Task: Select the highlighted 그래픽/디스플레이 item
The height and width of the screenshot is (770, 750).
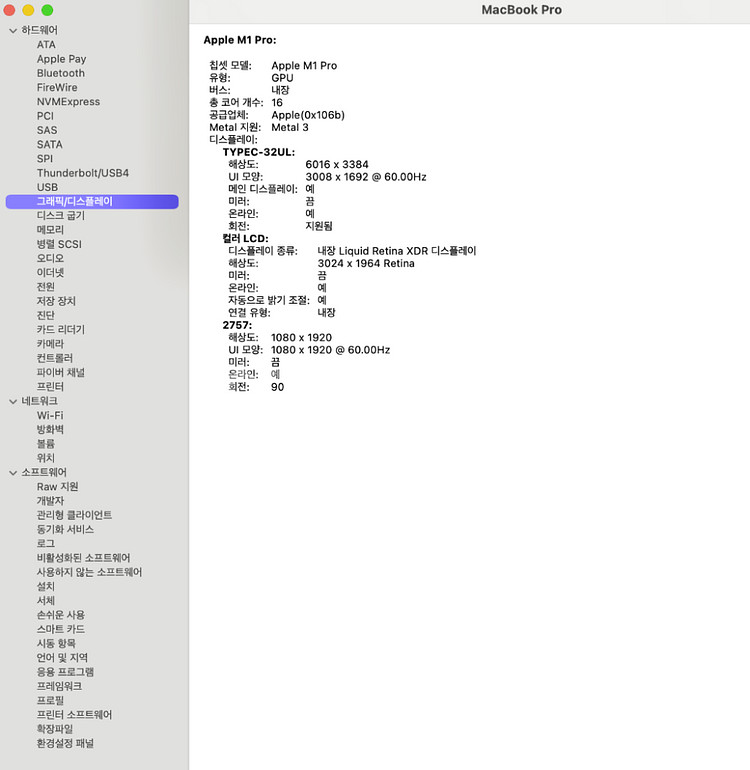Action: (x=92, y=201)
